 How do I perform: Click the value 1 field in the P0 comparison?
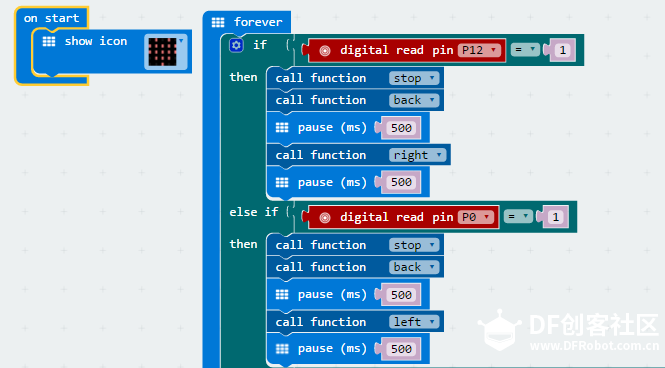[556, 217]
